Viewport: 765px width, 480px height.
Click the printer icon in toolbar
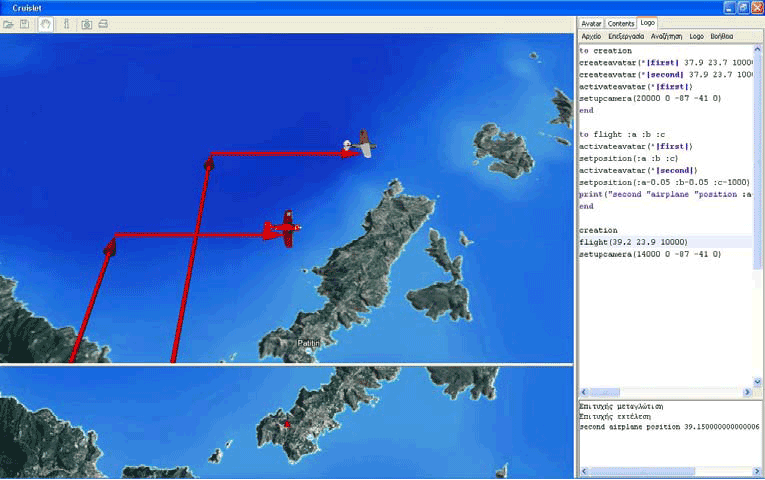[103, 24]
